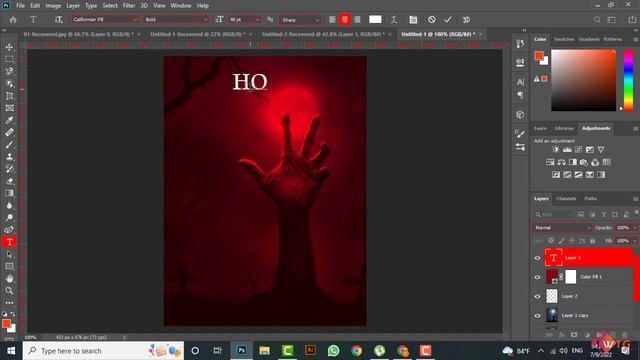Select the Rectangle shape tool
This screenshot has width=640, height=360.
click(9, 267)
